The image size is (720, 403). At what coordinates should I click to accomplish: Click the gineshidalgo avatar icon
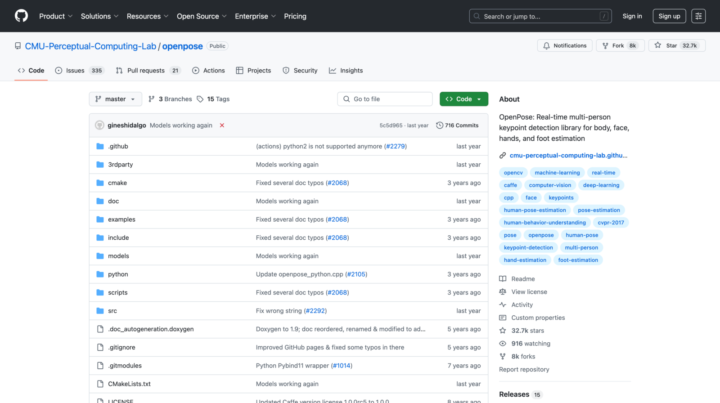pos(100,125)
